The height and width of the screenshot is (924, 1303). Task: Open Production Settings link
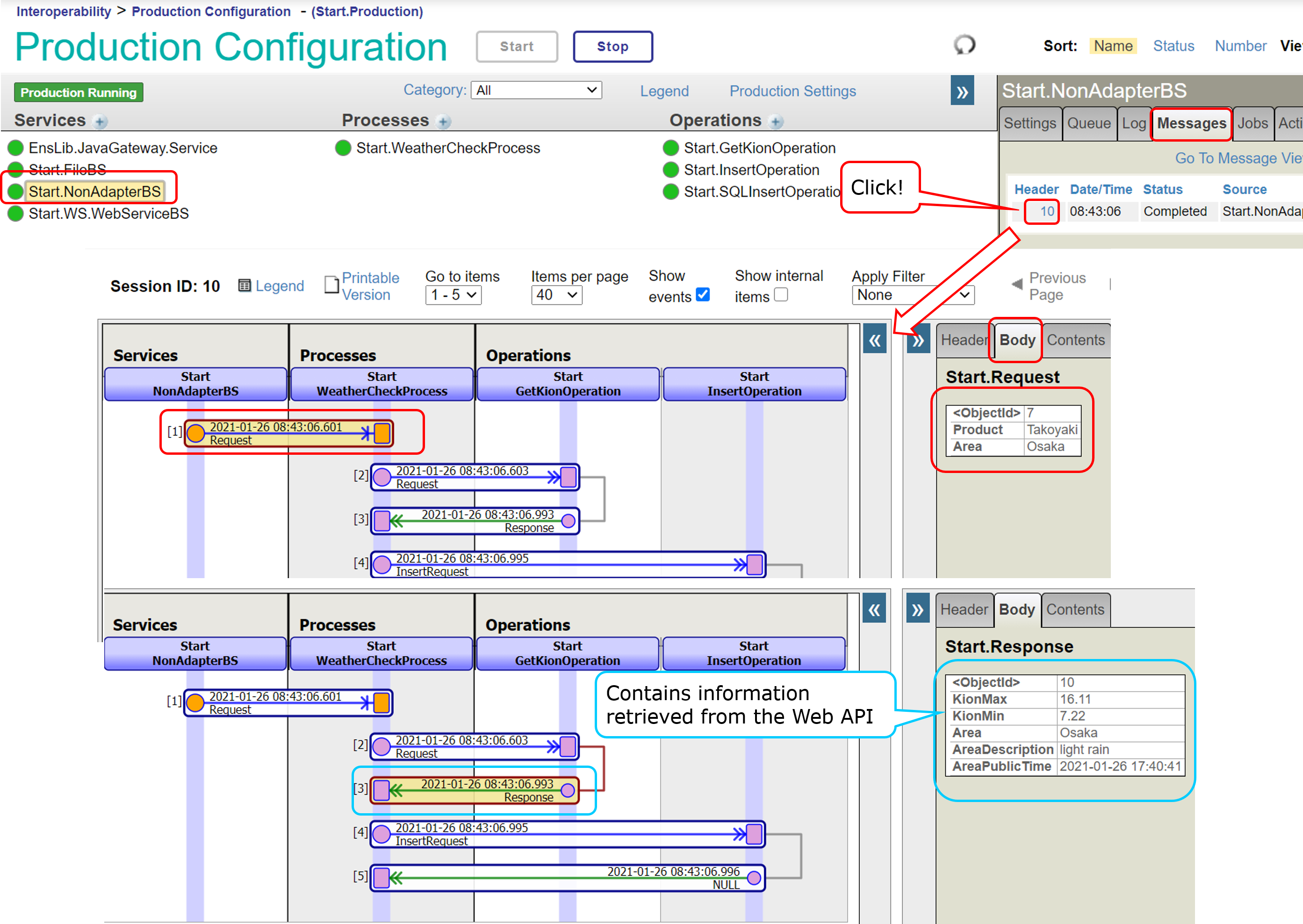792,91
